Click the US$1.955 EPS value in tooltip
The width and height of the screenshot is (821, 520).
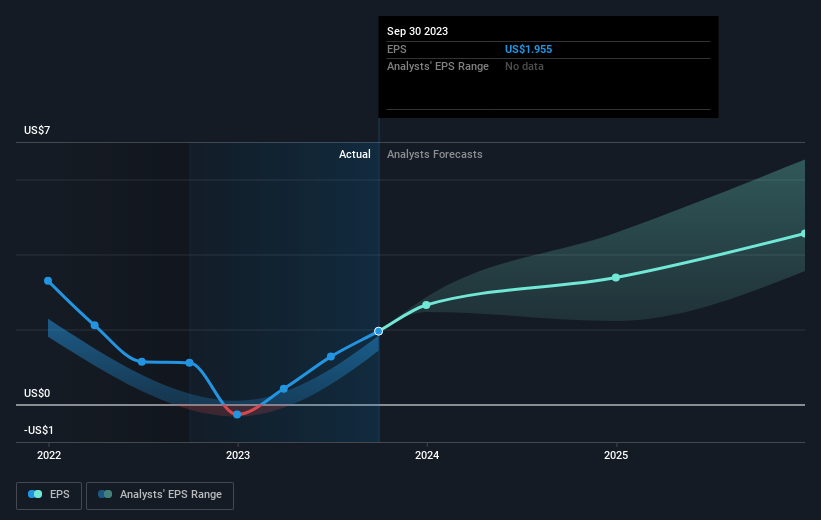click(528, 49)
